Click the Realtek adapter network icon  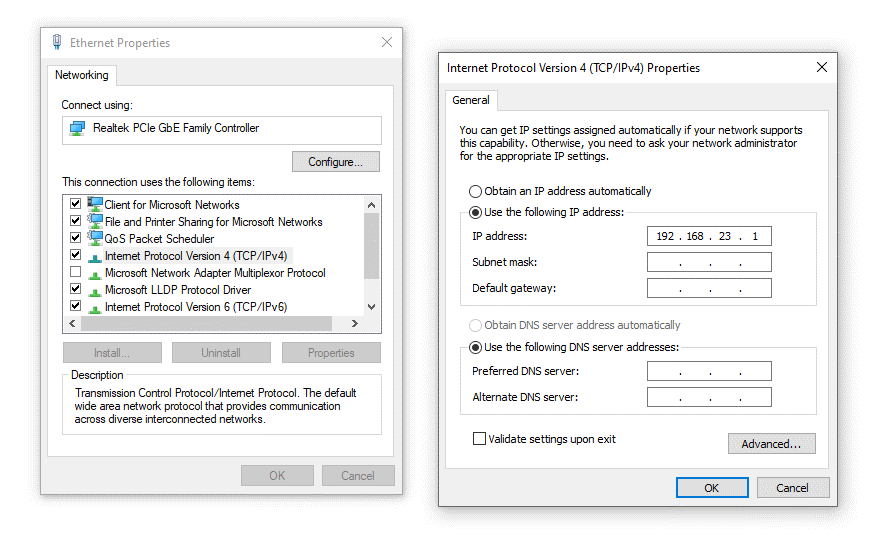pyautogui.click(x=77, y=129)
